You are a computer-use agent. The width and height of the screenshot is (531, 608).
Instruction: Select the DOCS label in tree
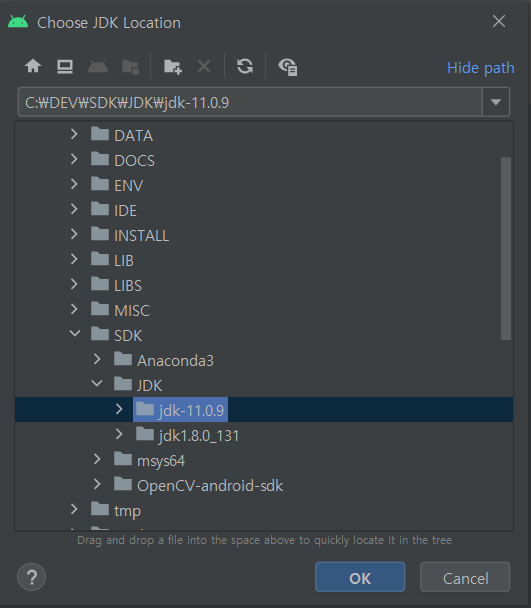pos(134,161)
